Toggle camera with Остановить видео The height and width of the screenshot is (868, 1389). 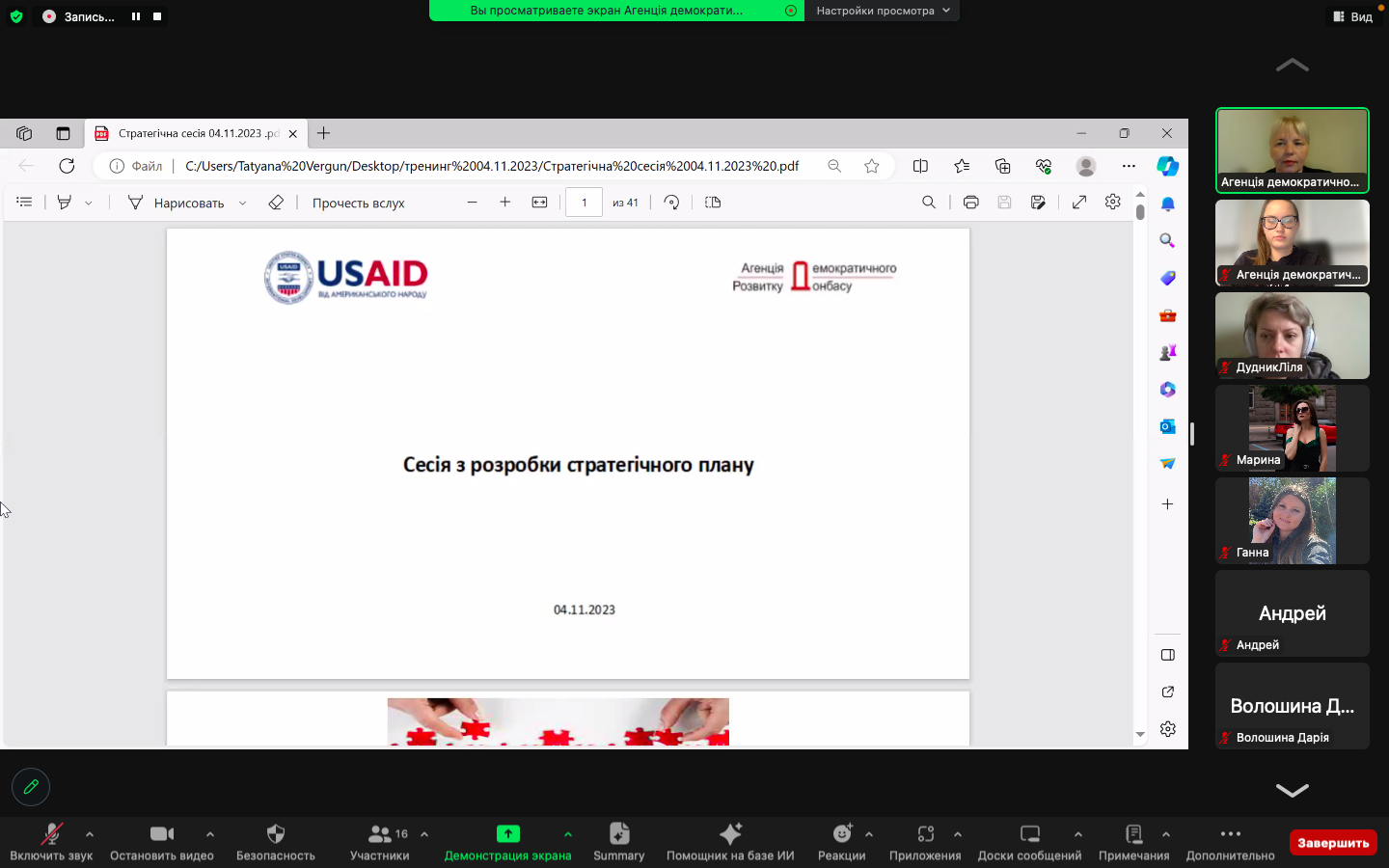coord(162,834)
